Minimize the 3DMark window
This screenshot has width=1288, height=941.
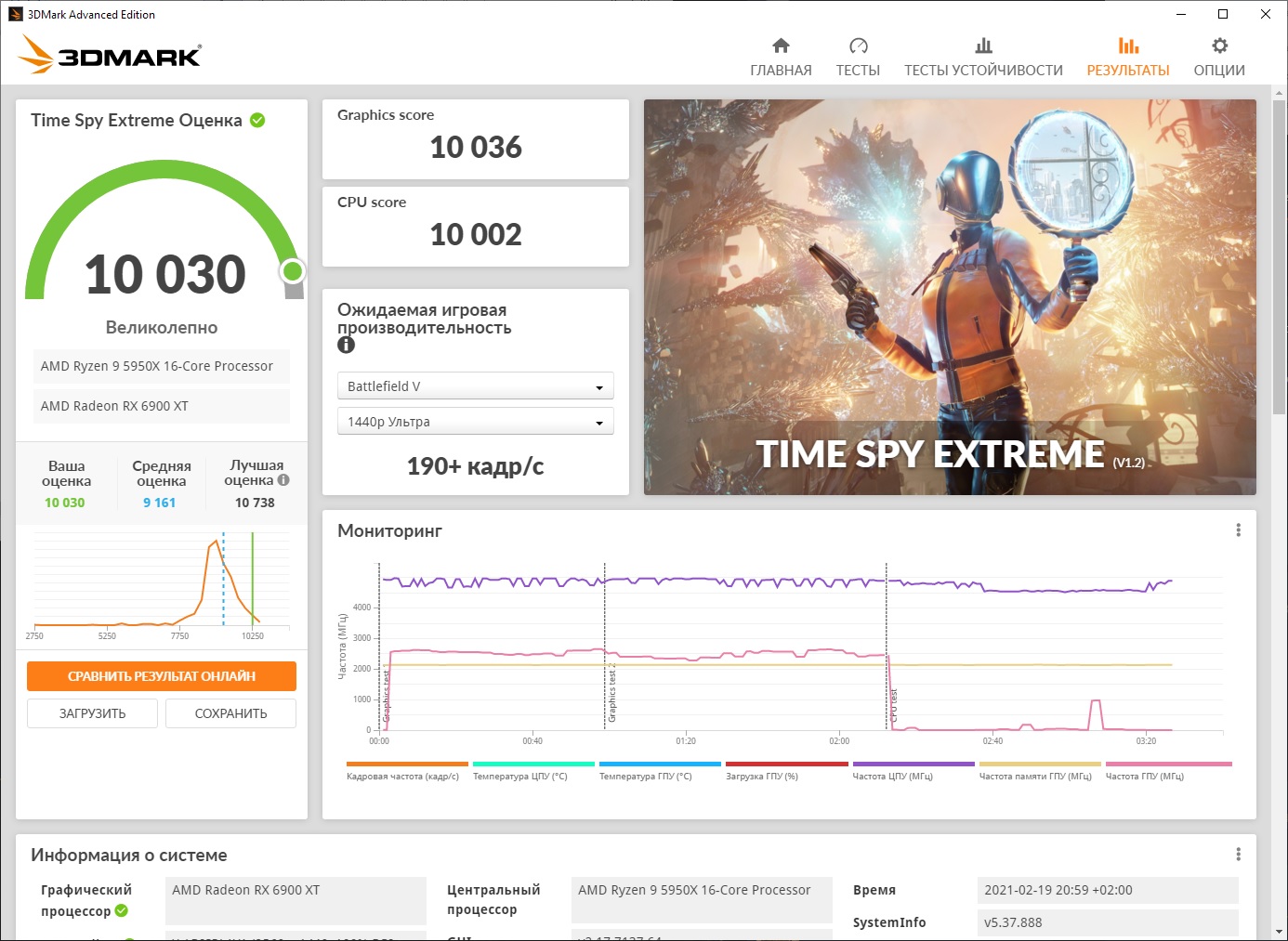click(x=1181, y=14)
